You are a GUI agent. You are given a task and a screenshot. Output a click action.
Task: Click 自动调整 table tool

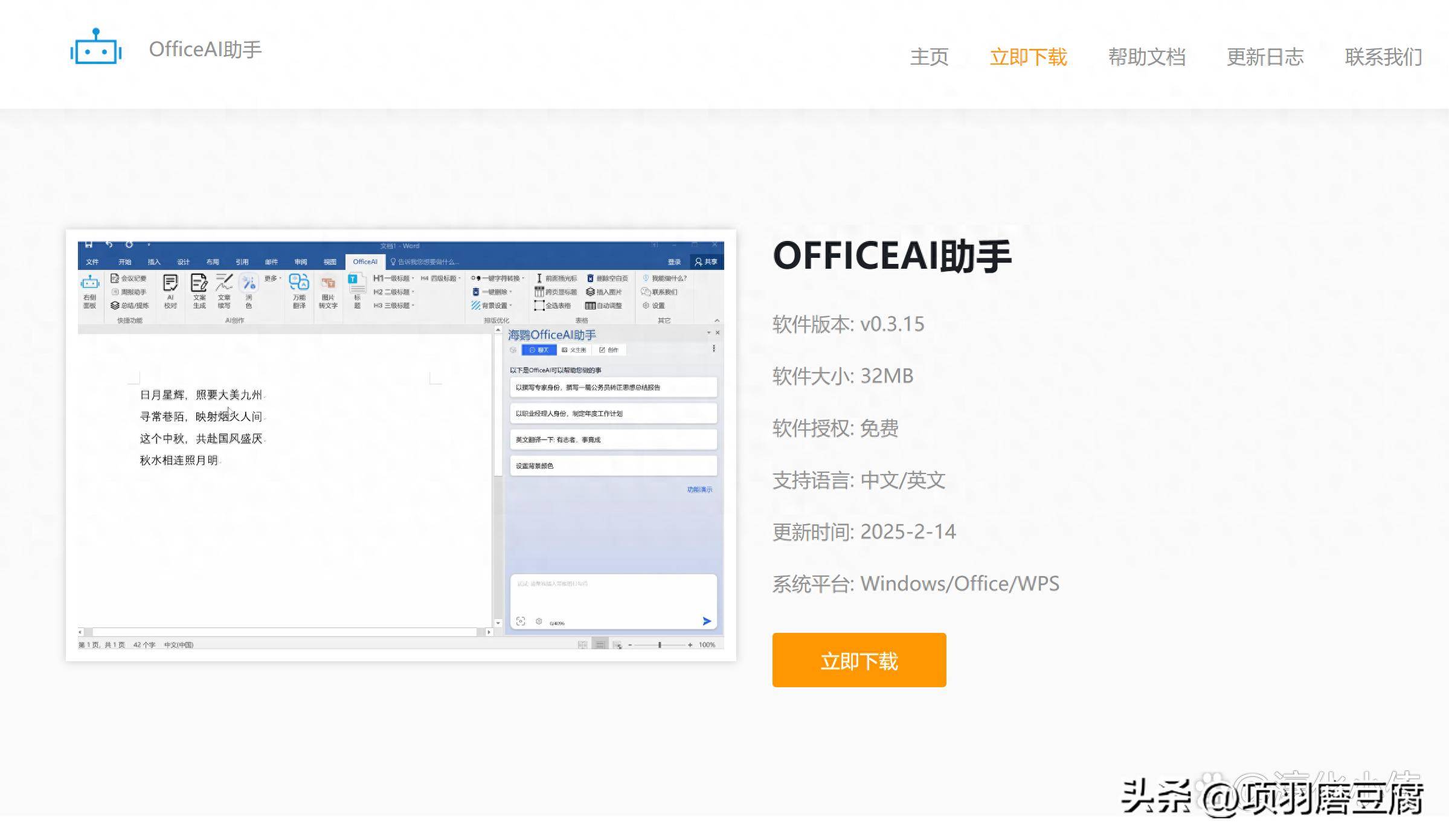point(604,306)
